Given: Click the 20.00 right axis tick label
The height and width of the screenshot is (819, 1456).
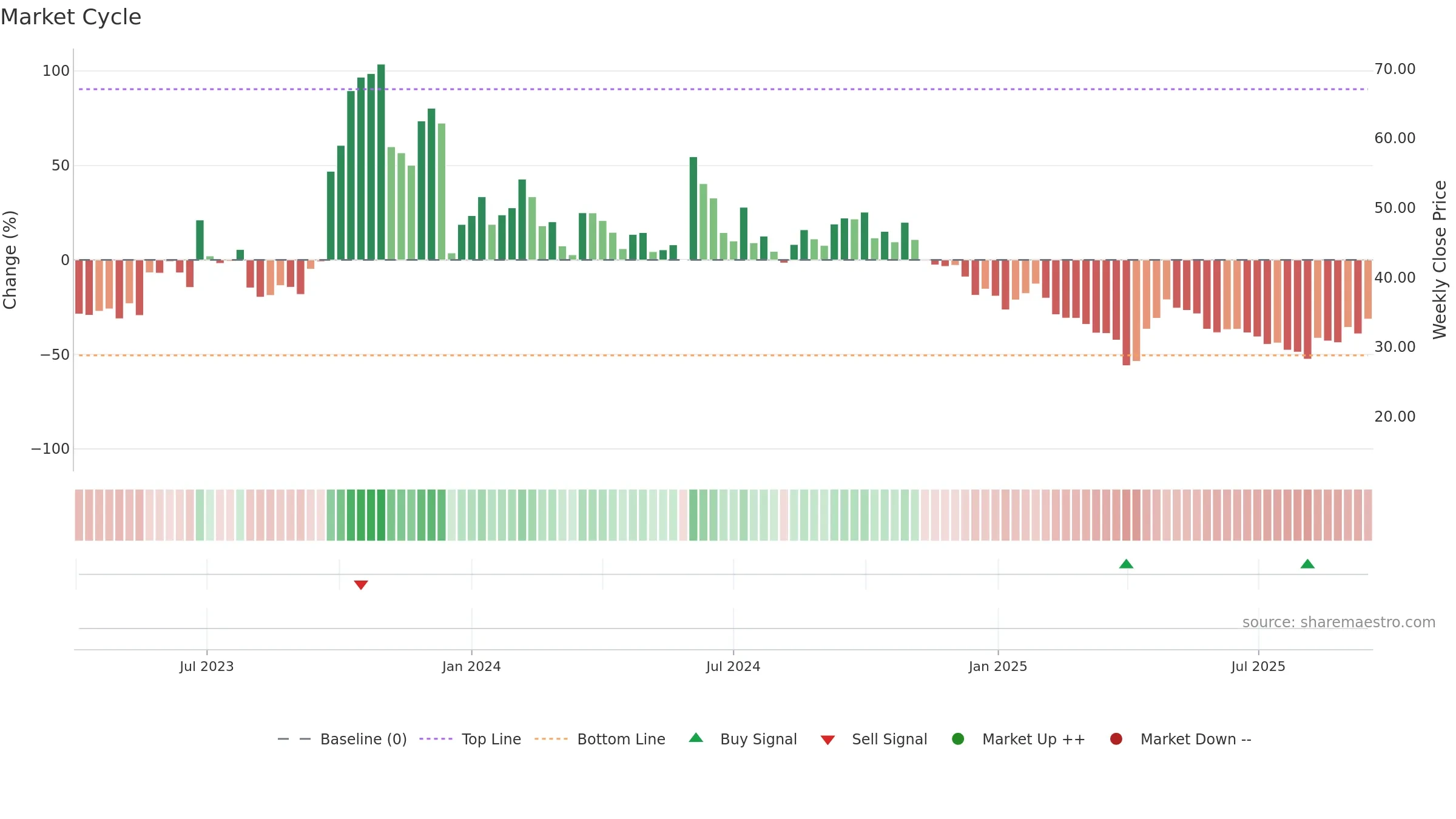Looking at the screenshot, I should pos(1395,417).
